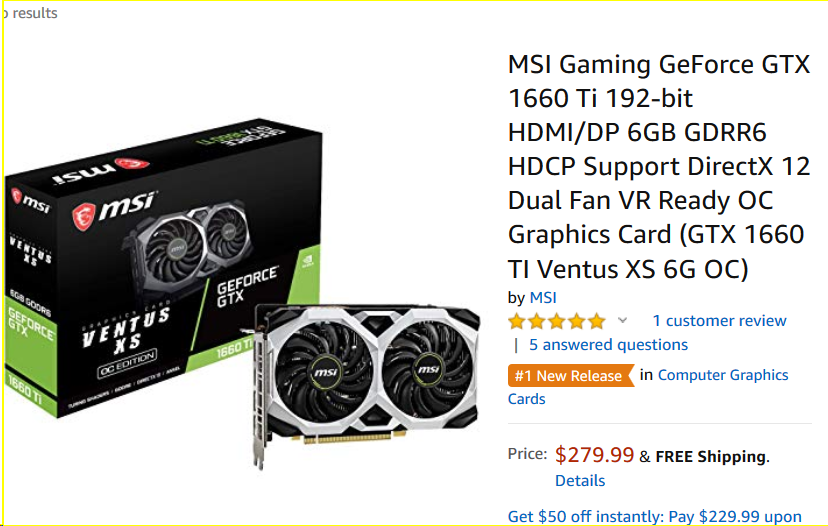Select the MSI dragon logo on box front

click(x=83, y=217)
